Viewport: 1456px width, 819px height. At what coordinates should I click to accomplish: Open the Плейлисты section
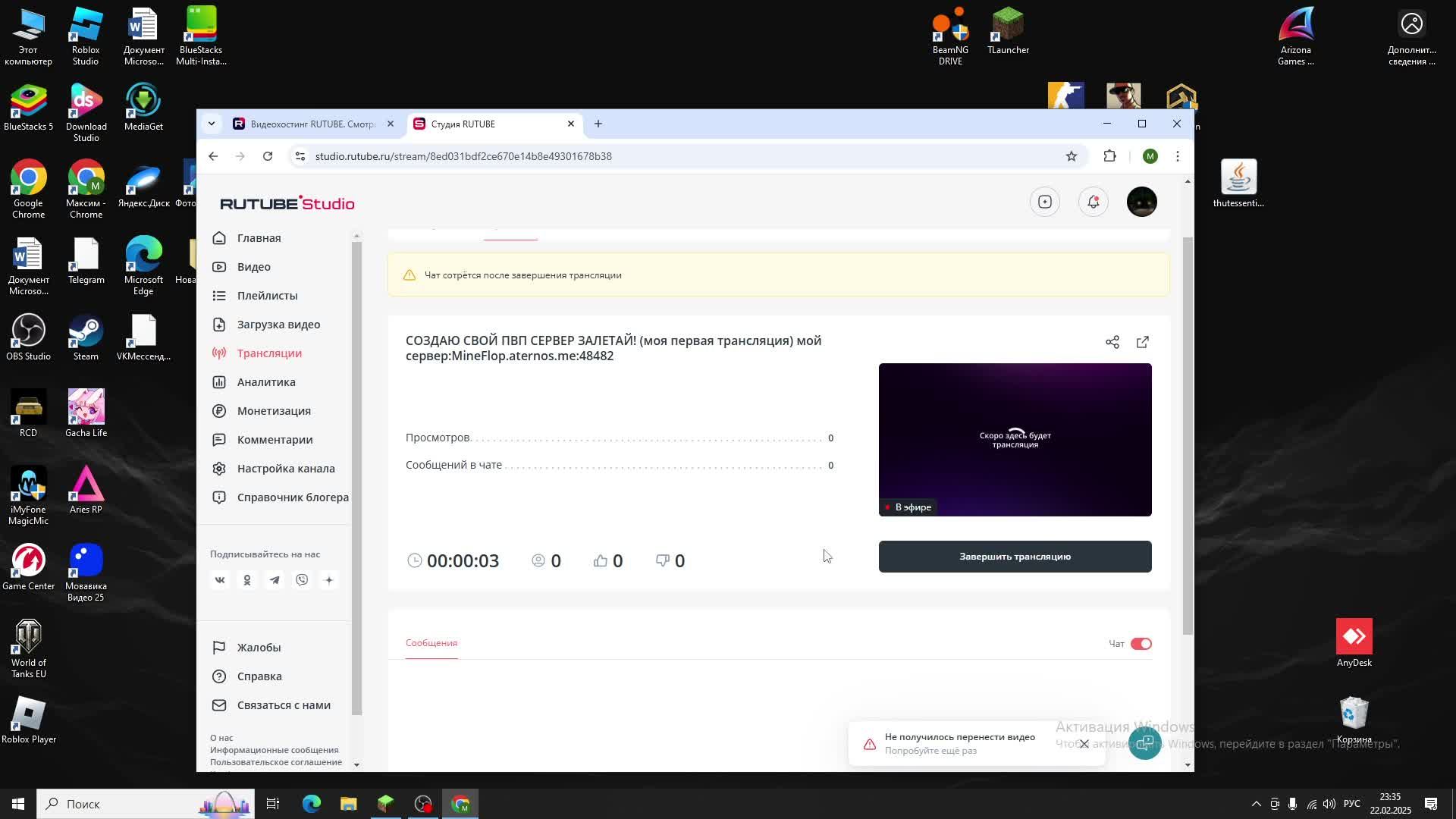click(267, 295)
